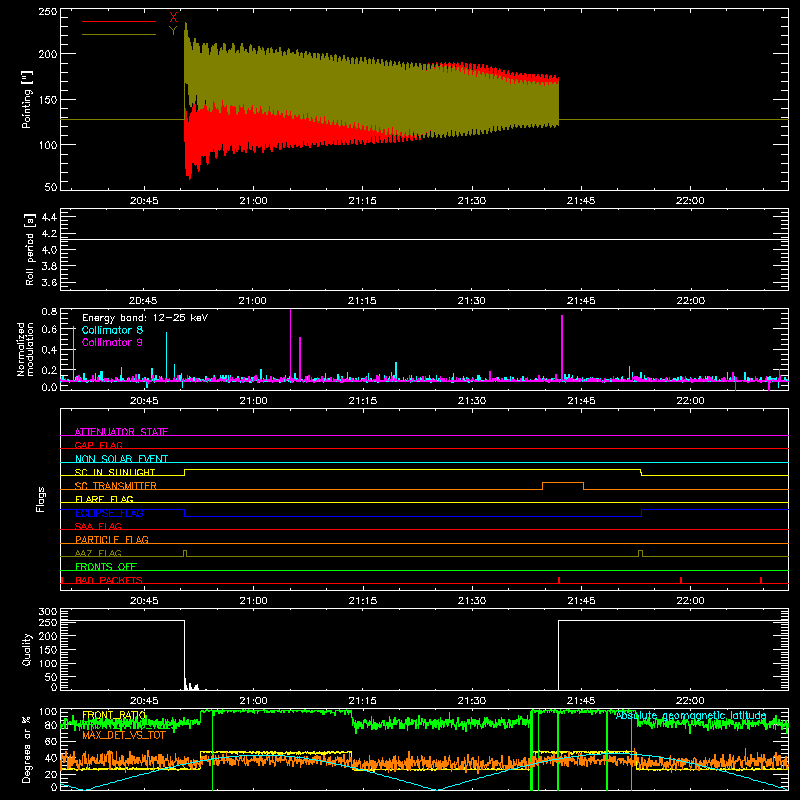Screen dimensions: 800x800
Task: Click the magenta modulation spike near 21:42
Action: click(562, 347)
